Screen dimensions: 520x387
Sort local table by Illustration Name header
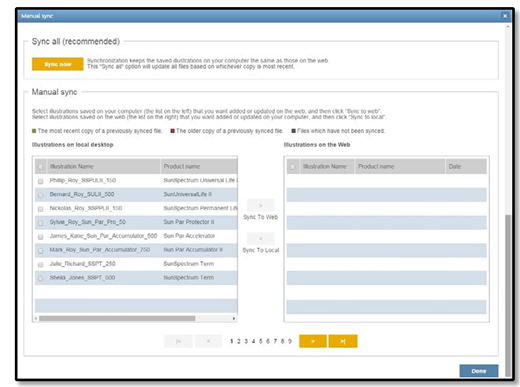coord(104,166)
